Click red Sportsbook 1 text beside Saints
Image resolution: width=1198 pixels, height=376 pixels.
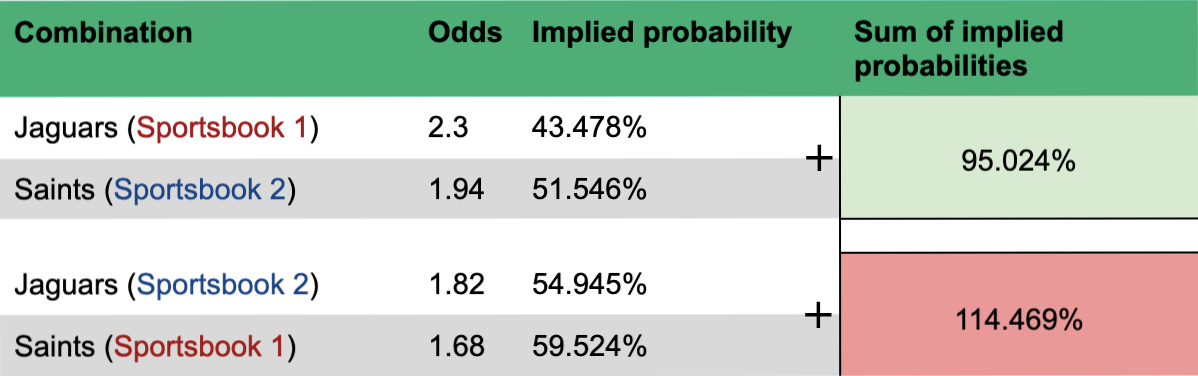199,346
